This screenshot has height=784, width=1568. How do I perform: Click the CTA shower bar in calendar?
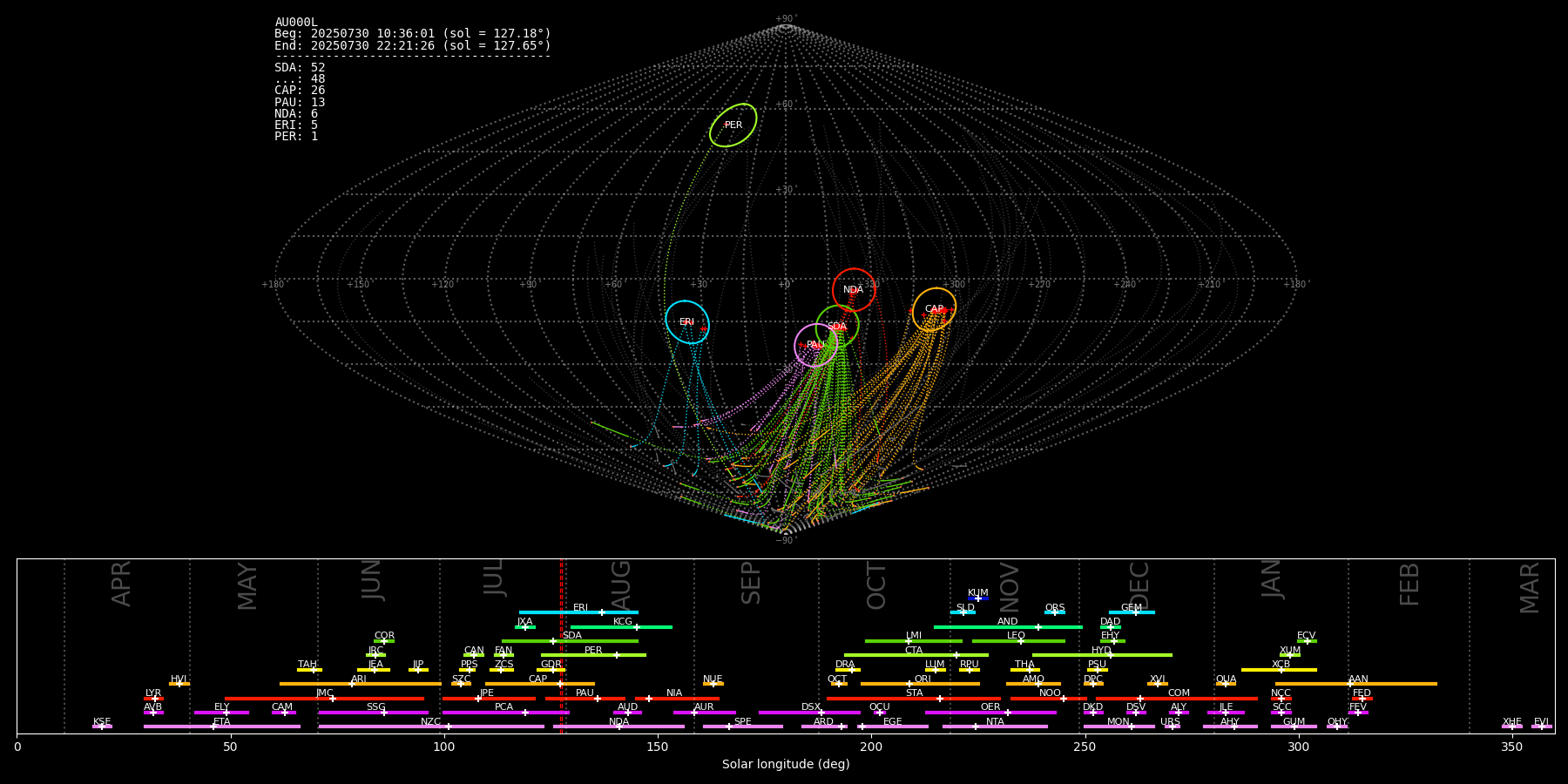[916, 655]
